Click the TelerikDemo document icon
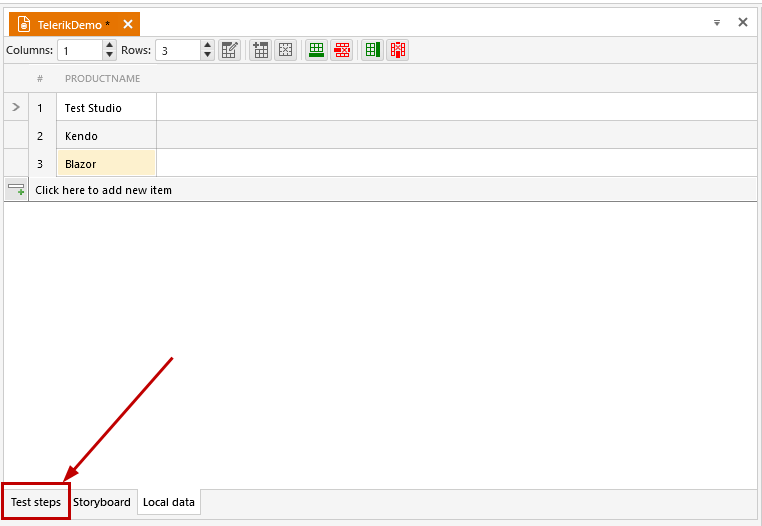This screenshot has height=526, width=762. 24,24
